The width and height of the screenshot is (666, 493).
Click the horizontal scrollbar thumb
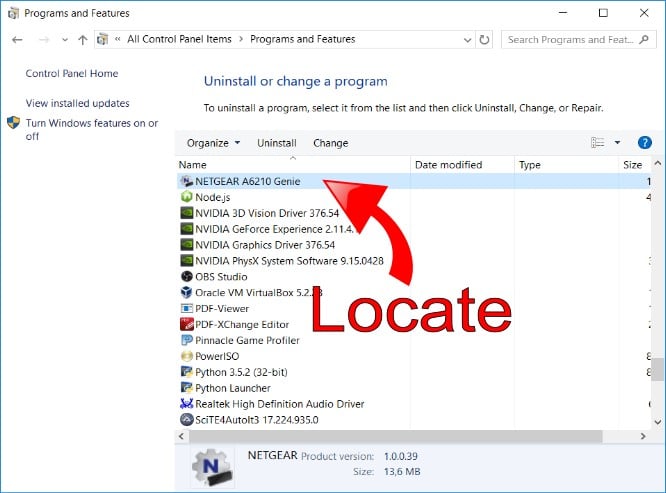[395, 436]
